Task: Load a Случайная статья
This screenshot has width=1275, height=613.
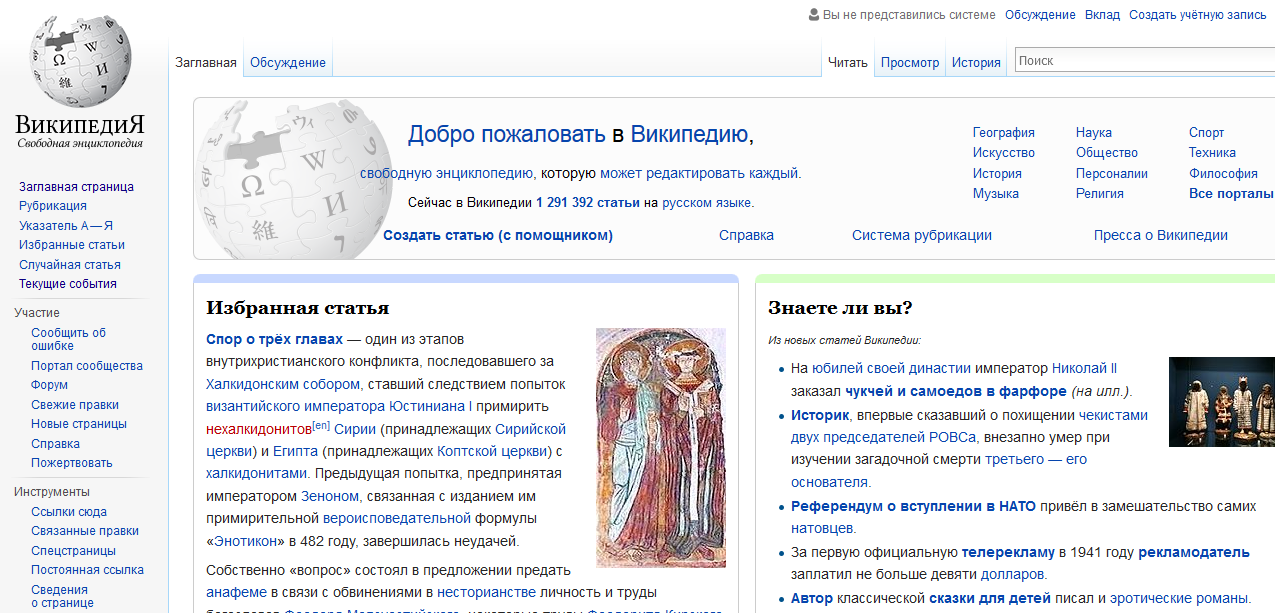Action: pos(70,265)
